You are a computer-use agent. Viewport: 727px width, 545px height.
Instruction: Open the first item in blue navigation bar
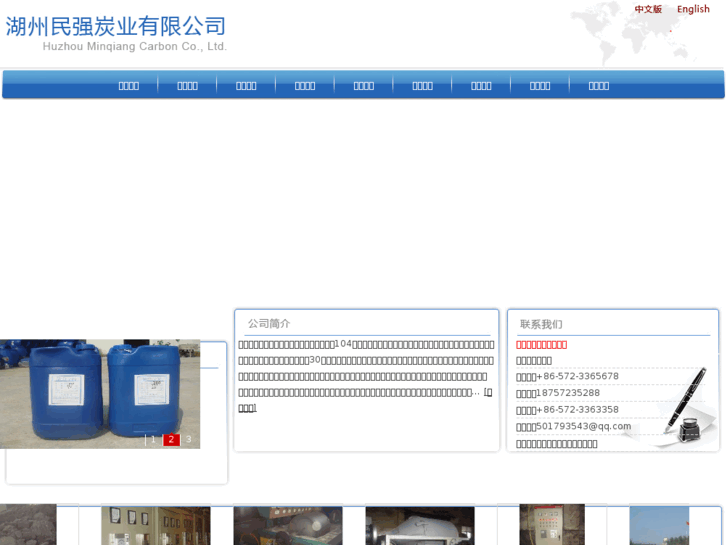[x=128, y=85]
